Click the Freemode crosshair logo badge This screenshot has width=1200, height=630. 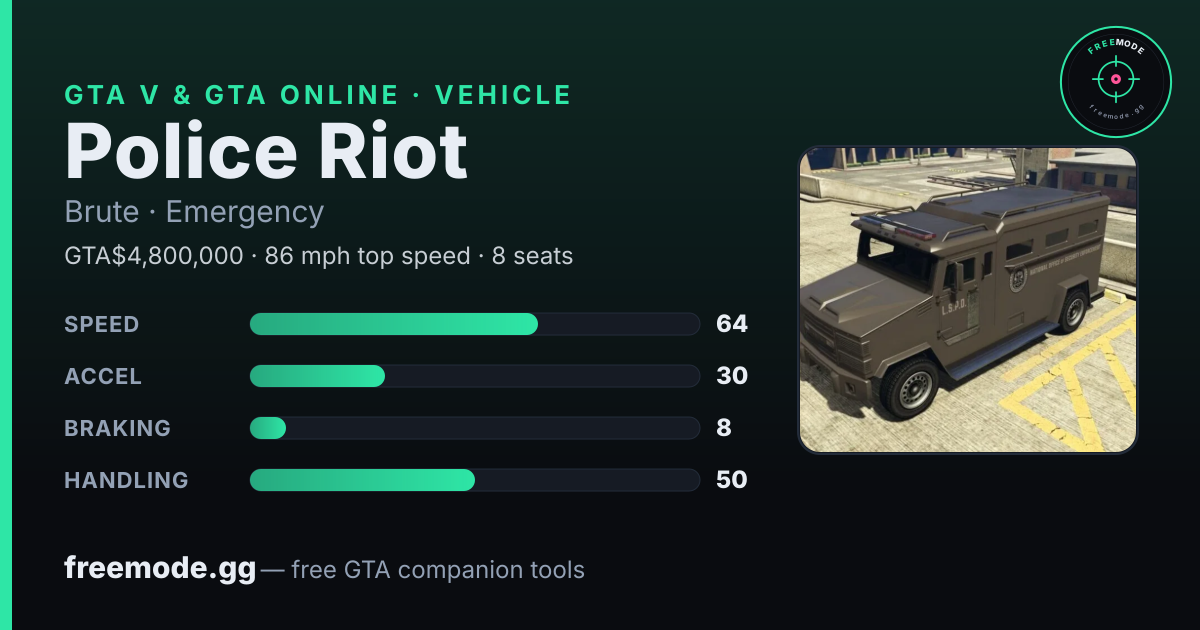1115,82
